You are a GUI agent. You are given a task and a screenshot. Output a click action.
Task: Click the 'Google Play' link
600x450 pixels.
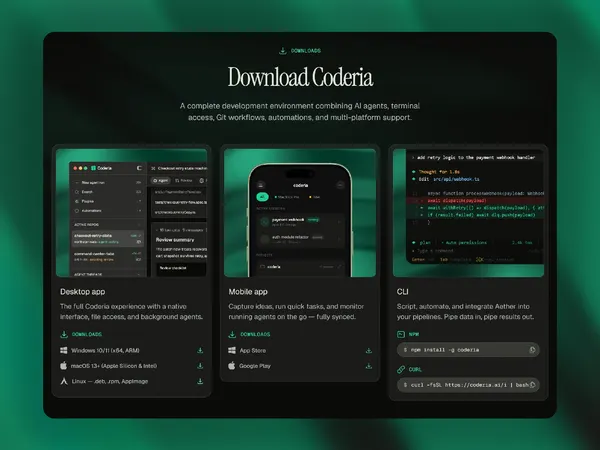click(255, 366)
